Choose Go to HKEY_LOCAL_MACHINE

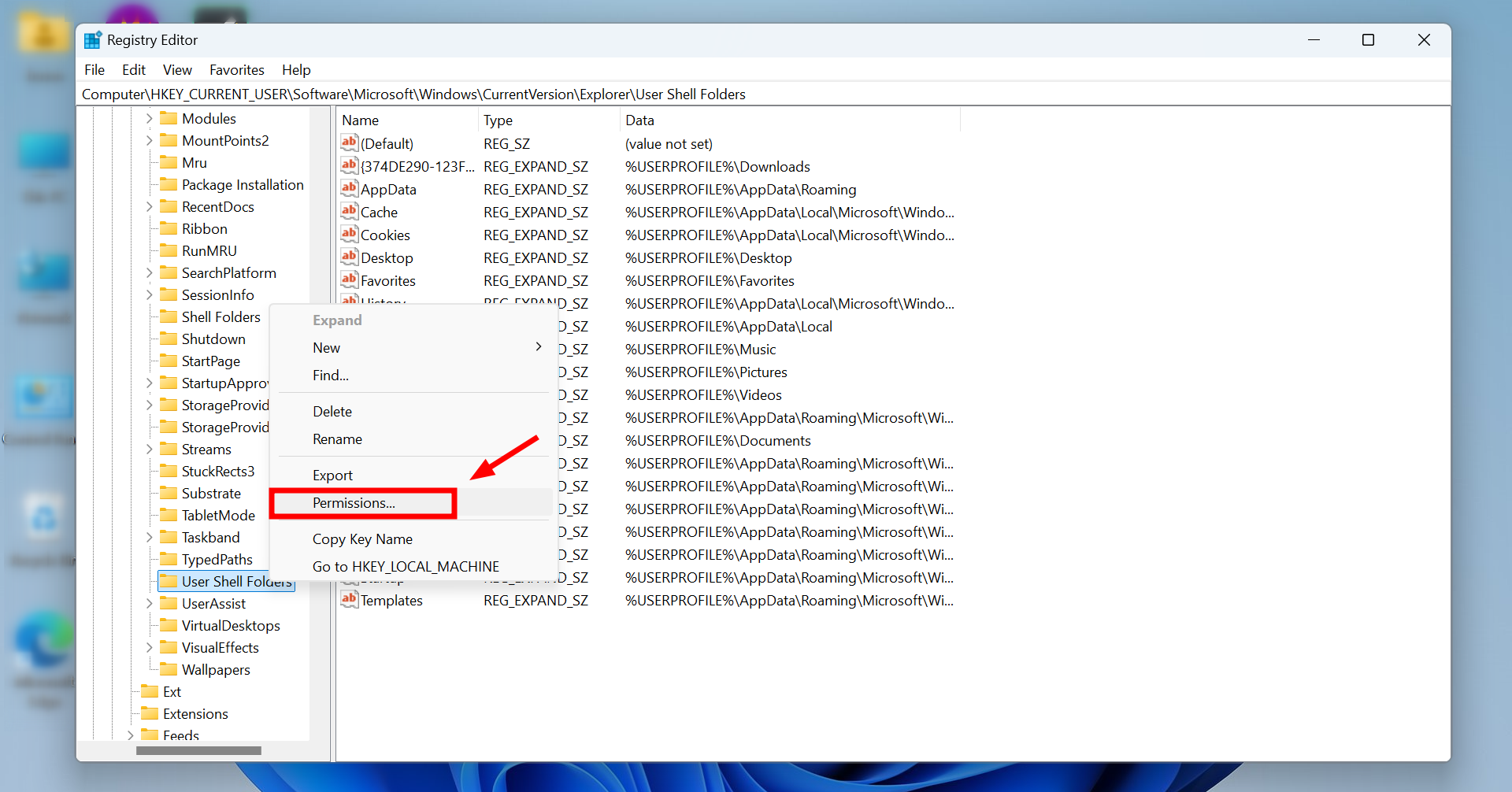point(405,566)
